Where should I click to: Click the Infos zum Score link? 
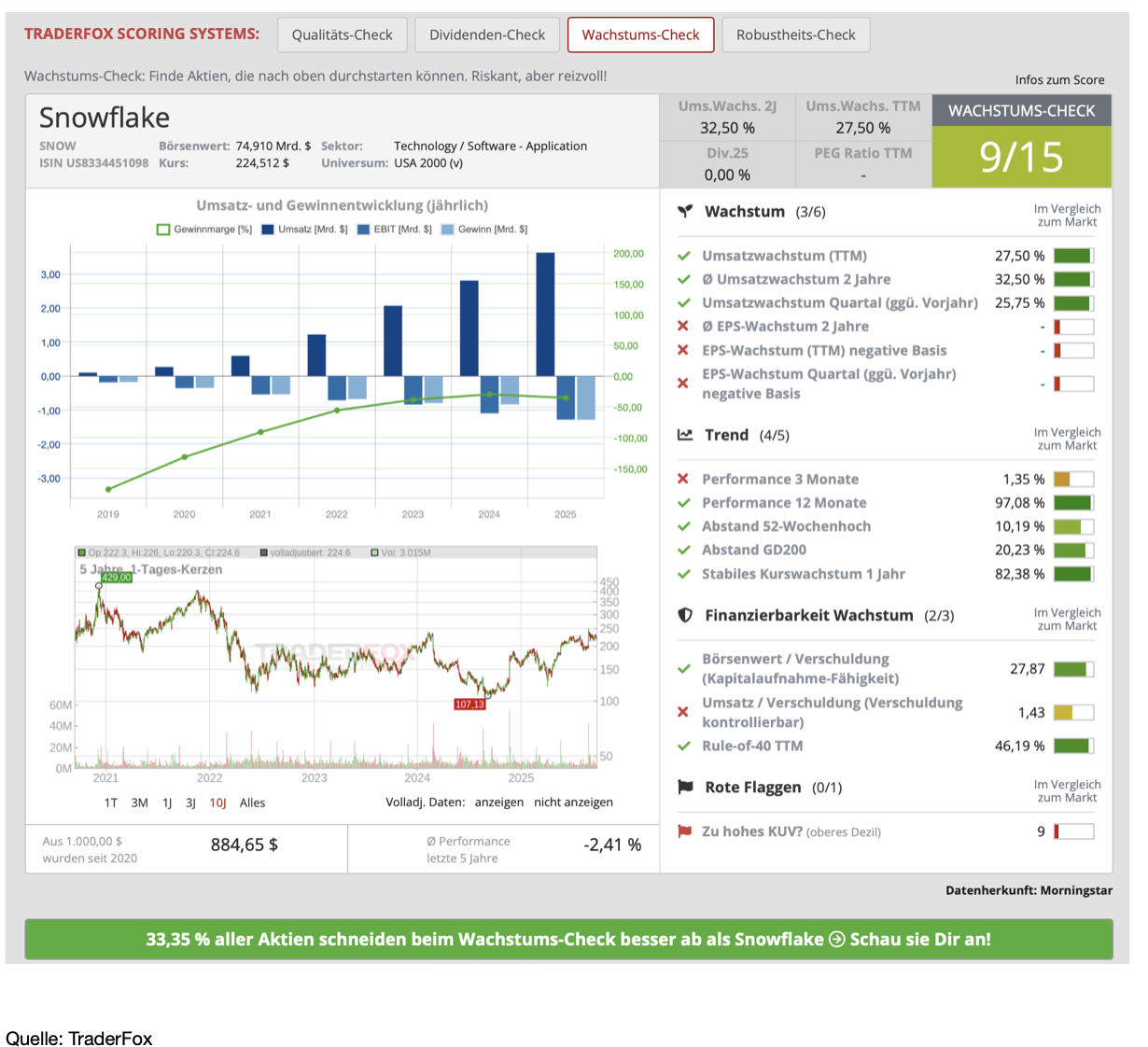click(x=1059, y=80)
